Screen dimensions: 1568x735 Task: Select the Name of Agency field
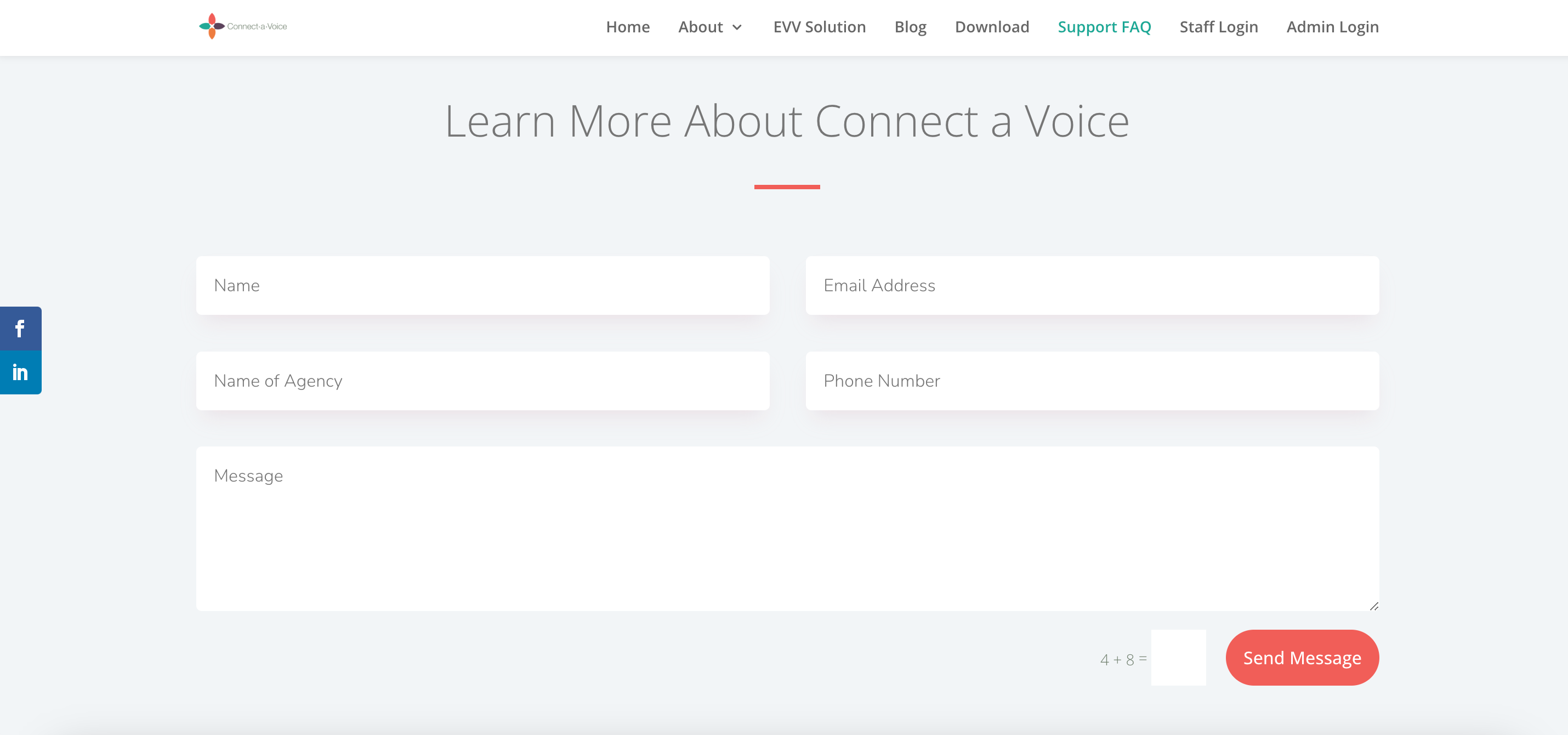tap(482, 381)
